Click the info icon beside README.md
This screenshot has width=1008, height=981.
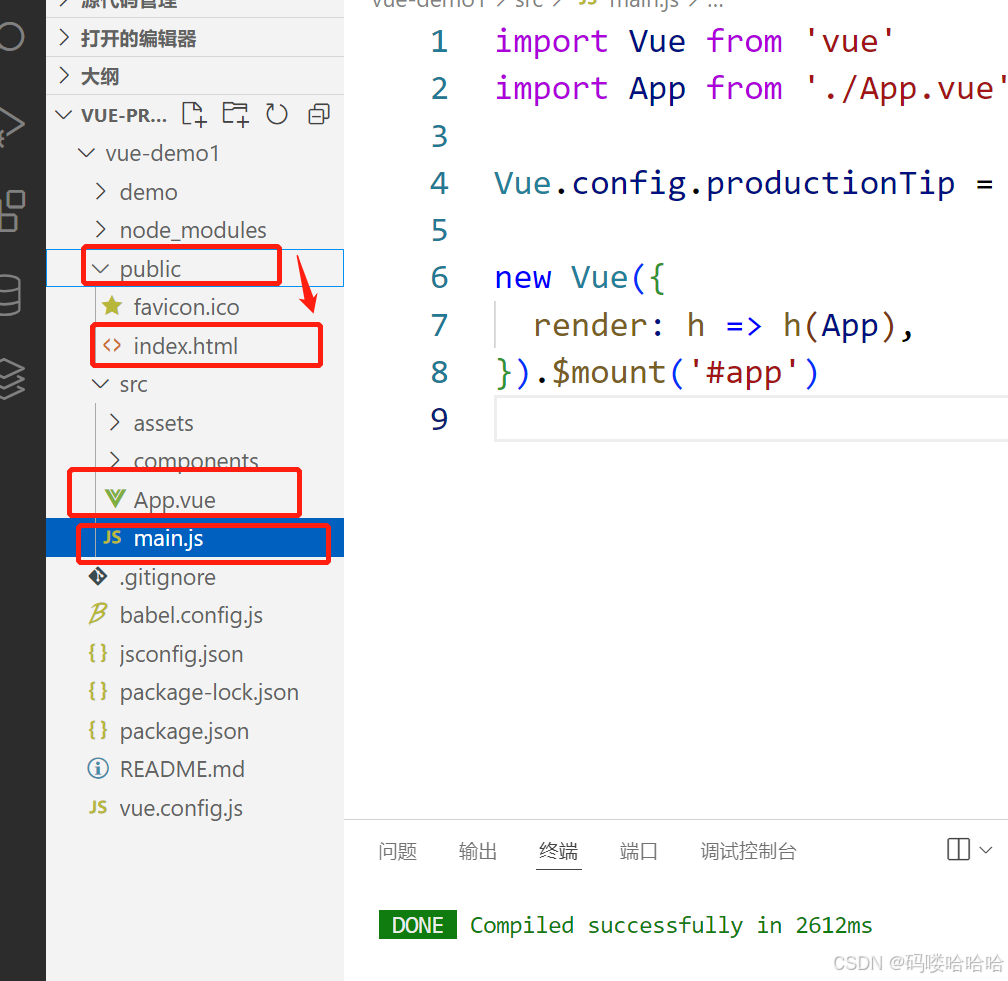[96, 769]
